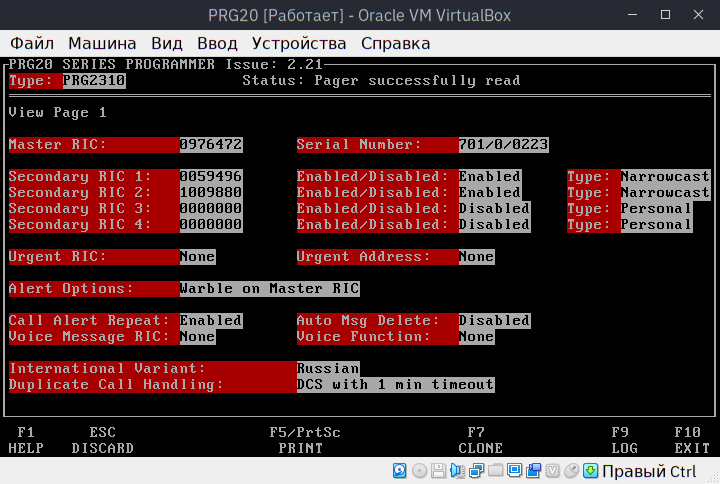Click Voice Function value None
This screenshot has width=720, height=484.
476,337
